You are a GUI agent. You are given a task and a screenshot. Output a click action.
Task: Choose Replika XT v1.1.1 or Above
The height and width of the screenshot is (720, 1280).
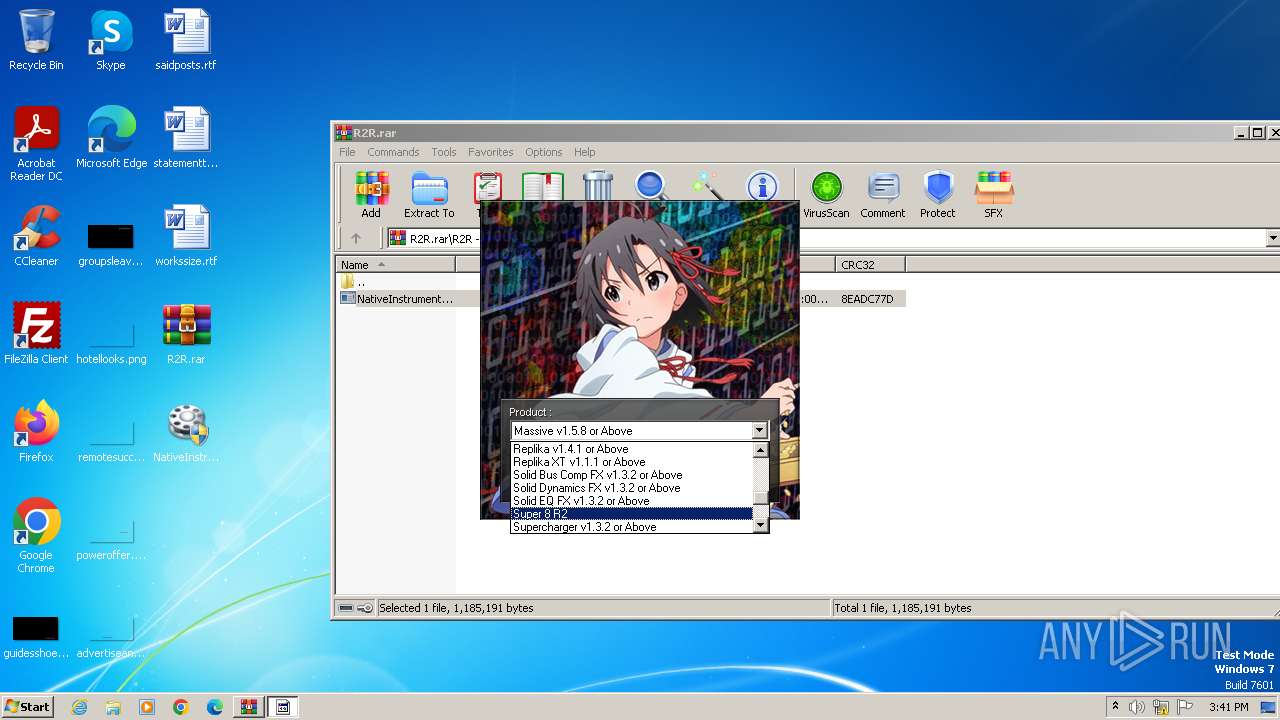coord(632,462)
